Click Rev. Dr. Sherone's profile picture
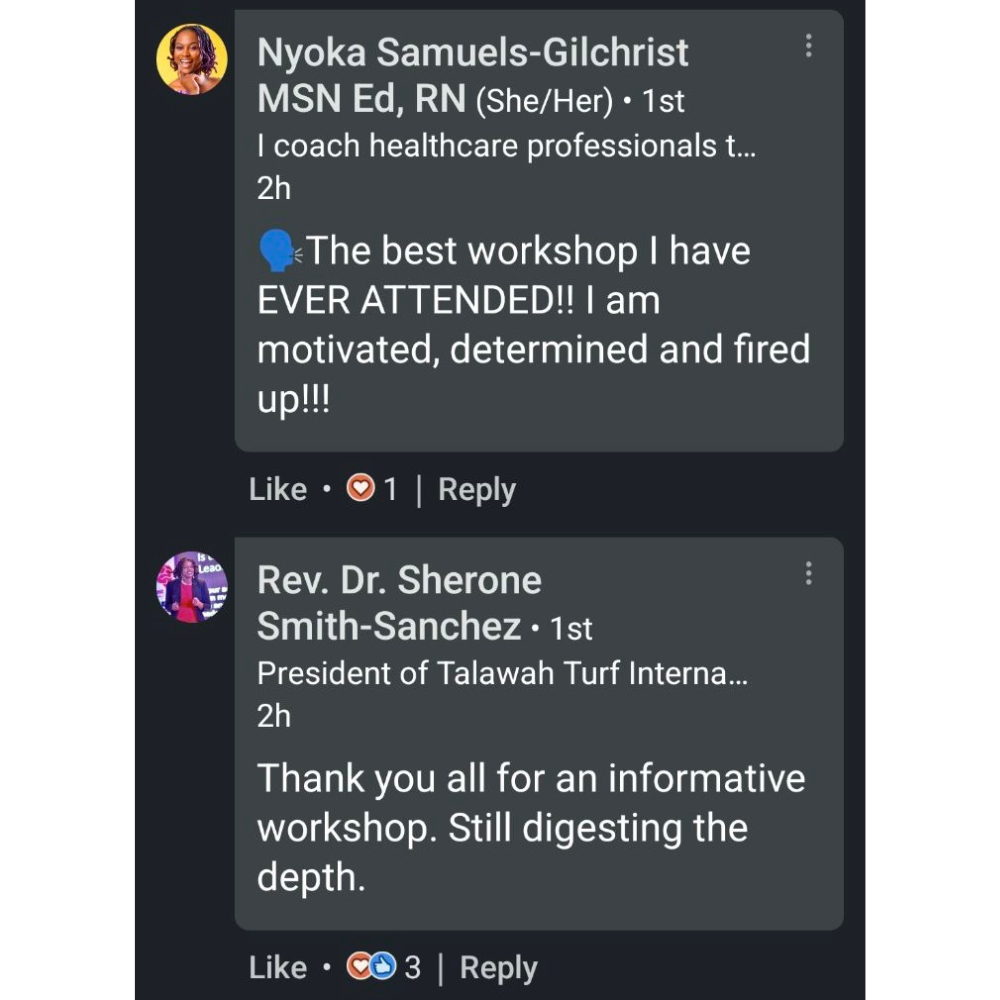This screenshot has height=1000, width=1000. pyautogui.click(x=192, y=587)
